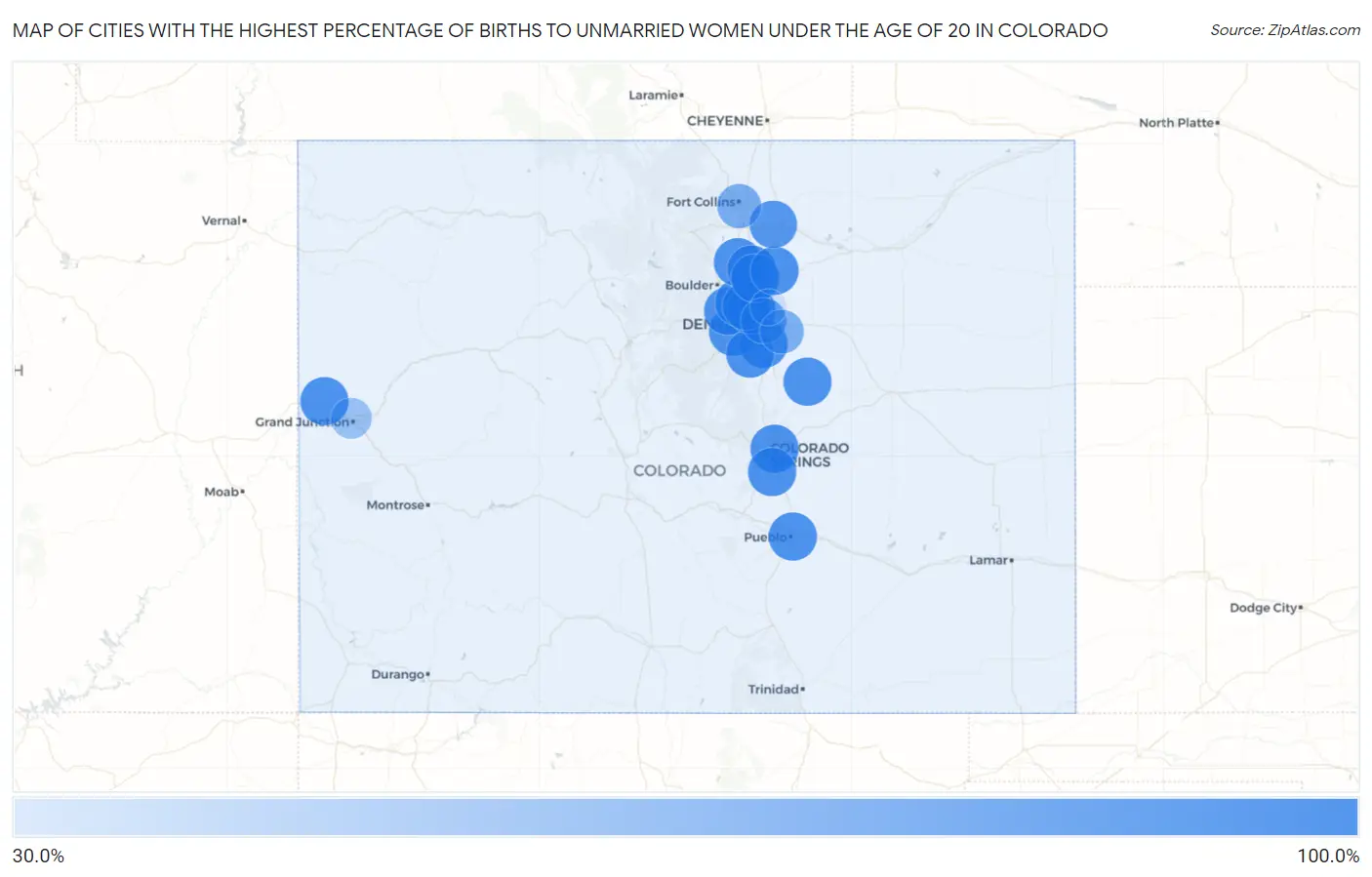
Task: Click the Dodge City label
Action: click(x=1264, y=608)
